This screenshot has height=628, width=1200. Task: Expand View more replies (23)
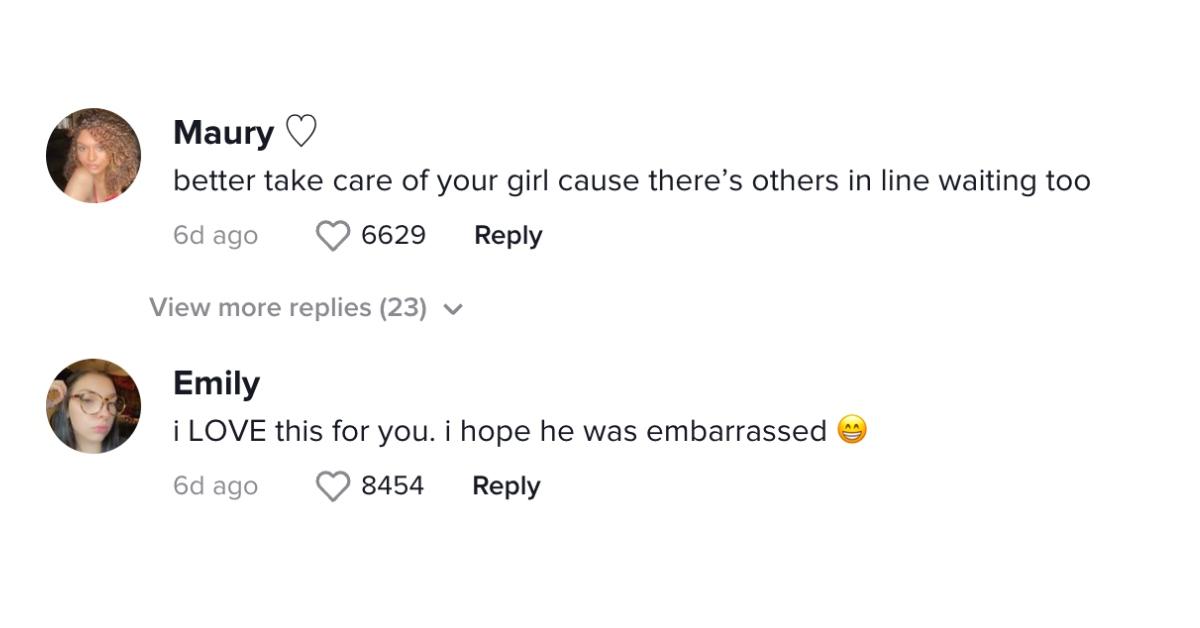[x=288, y=307]
